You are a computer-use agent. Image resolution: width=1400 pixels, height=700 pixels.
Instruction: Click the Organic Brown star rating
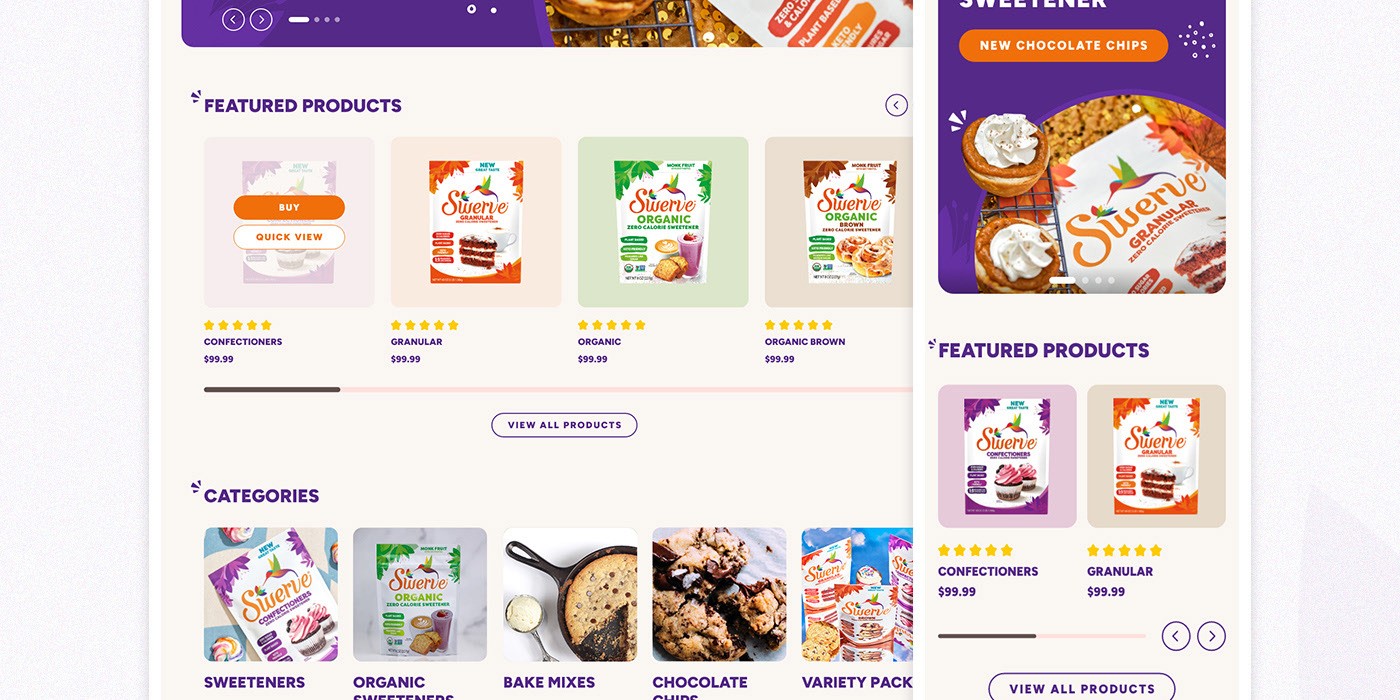[x=798, y=325]
